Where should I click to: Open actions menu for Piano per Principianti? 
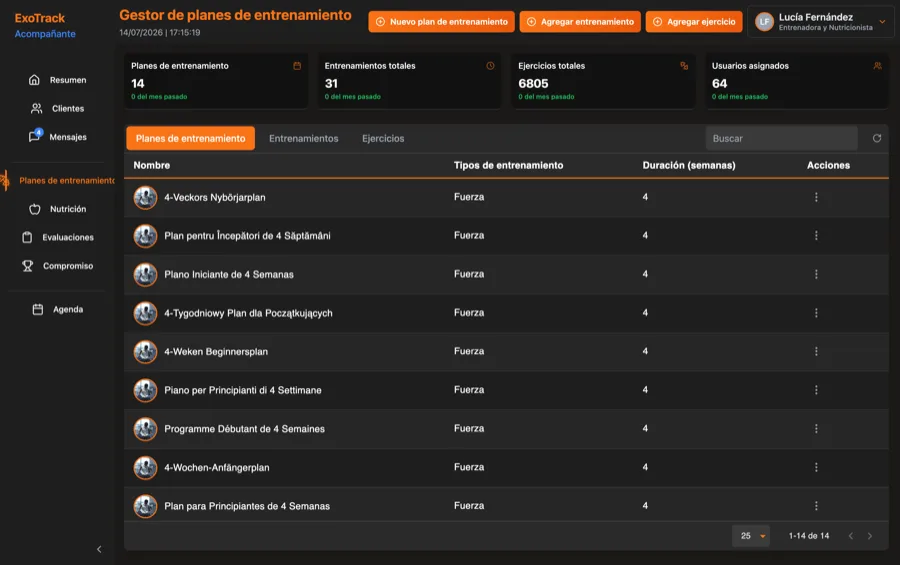point(816,390)
